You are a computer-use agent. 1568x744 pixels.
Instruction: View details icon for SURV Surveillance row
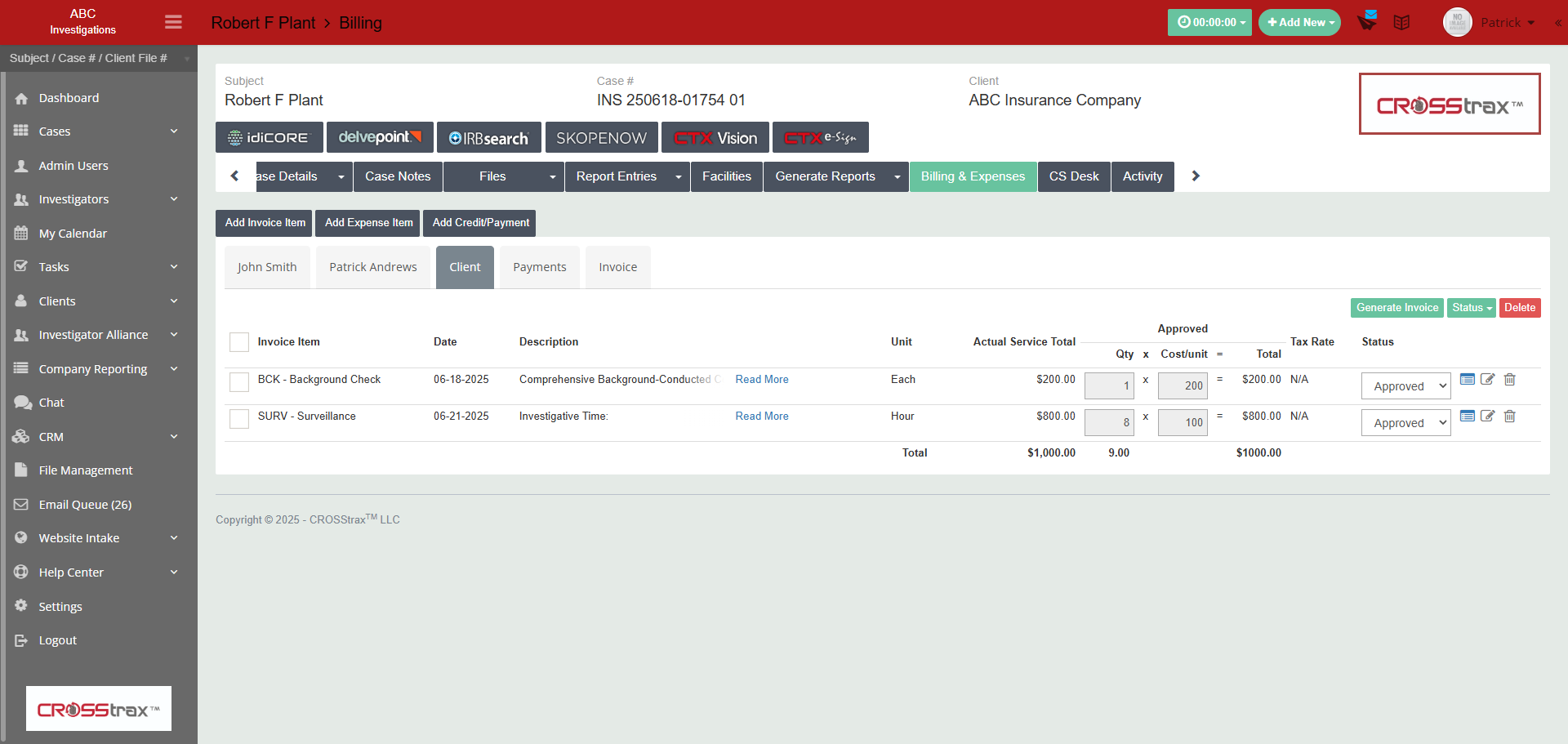[1467, 416]
